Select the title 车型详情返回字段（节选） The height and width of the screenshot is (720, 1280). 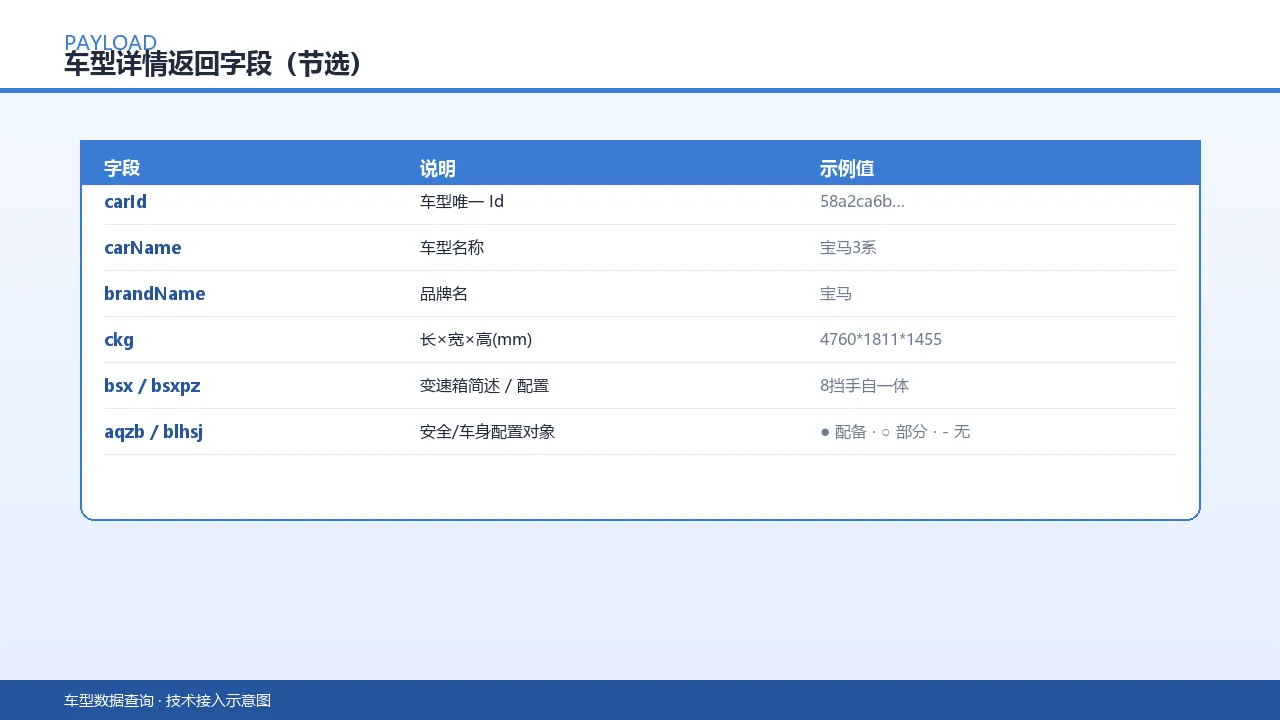[x=213, y=64]
